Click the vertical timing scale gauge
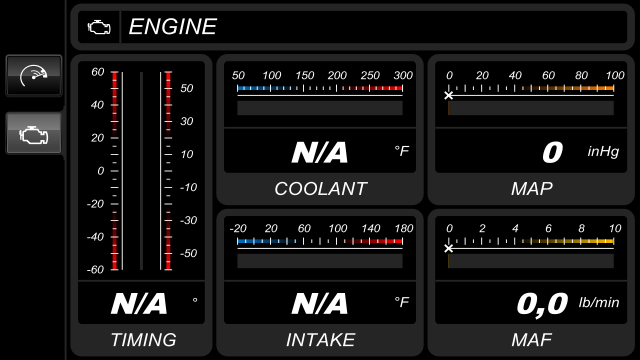Image resolution: width=640 pixels, height=360 pixels. tap(141, 171)
